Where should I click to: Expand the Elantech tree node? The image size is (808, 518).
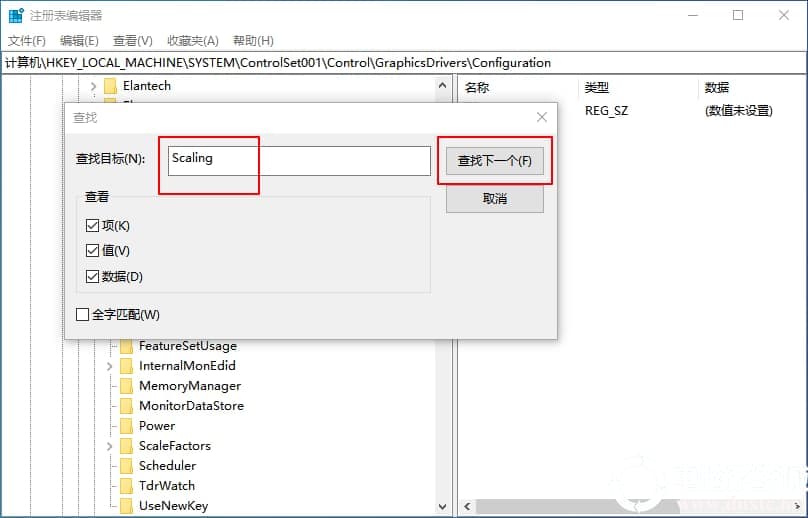pyautogui.click(x=93, y=86)
